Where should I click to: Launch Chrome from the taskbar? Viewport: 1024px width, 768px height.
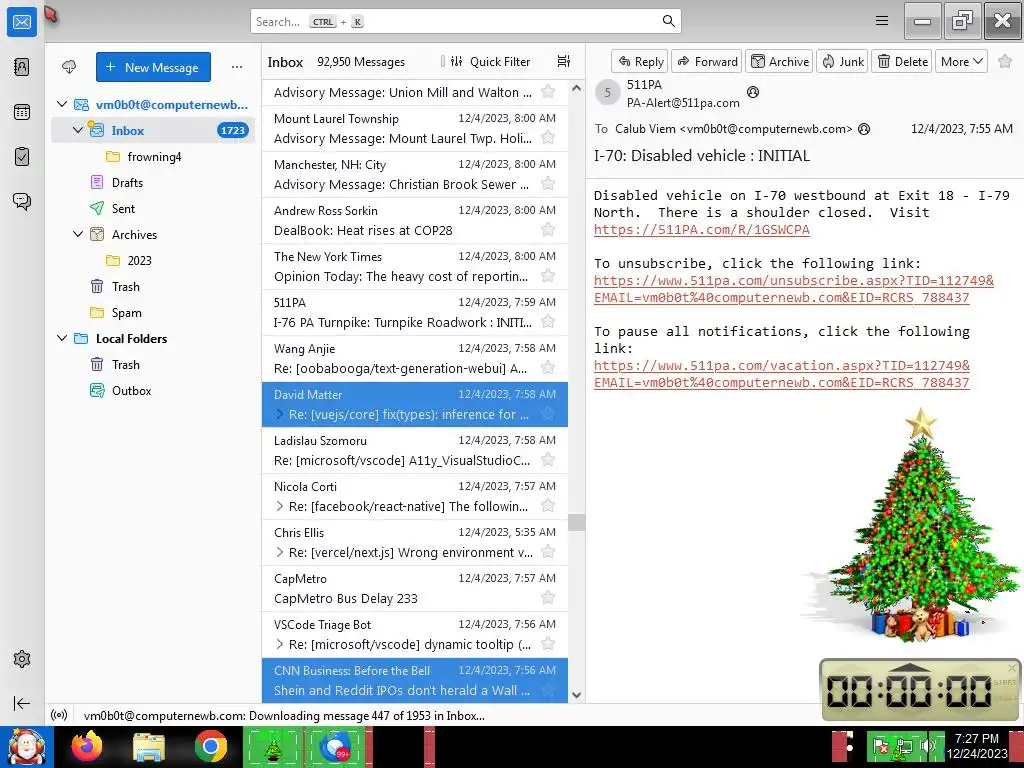[210, 747]
